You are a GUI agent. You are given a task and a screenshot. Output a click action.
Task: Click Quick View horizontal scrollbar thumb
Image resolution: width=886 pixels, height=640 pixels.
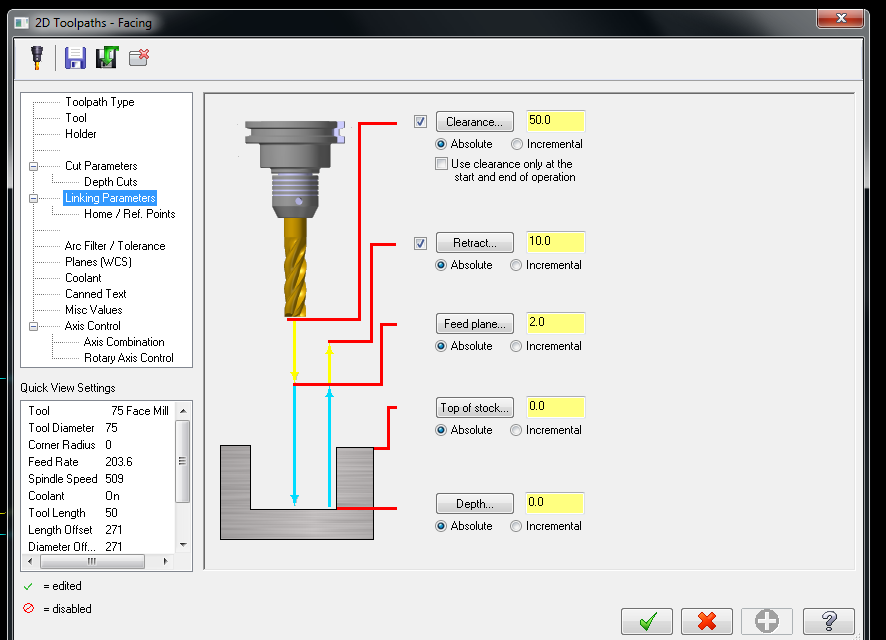coord(92,561)
